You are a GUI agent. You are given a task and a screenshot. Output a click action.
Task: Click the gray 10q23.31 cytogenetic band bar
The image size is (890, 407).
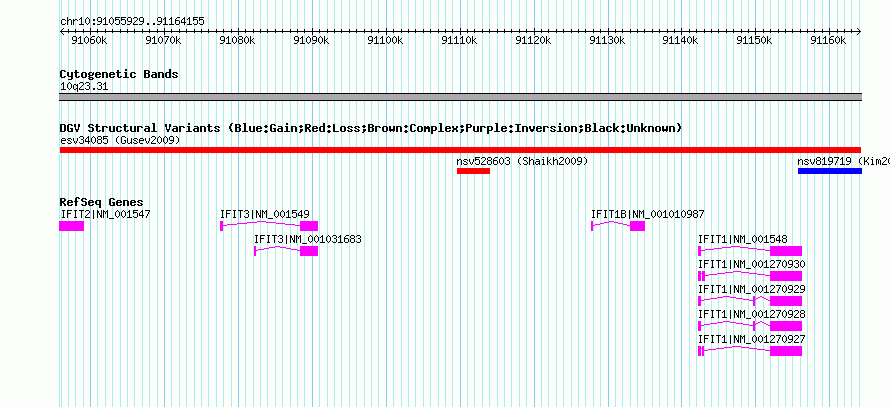point(460,97)
